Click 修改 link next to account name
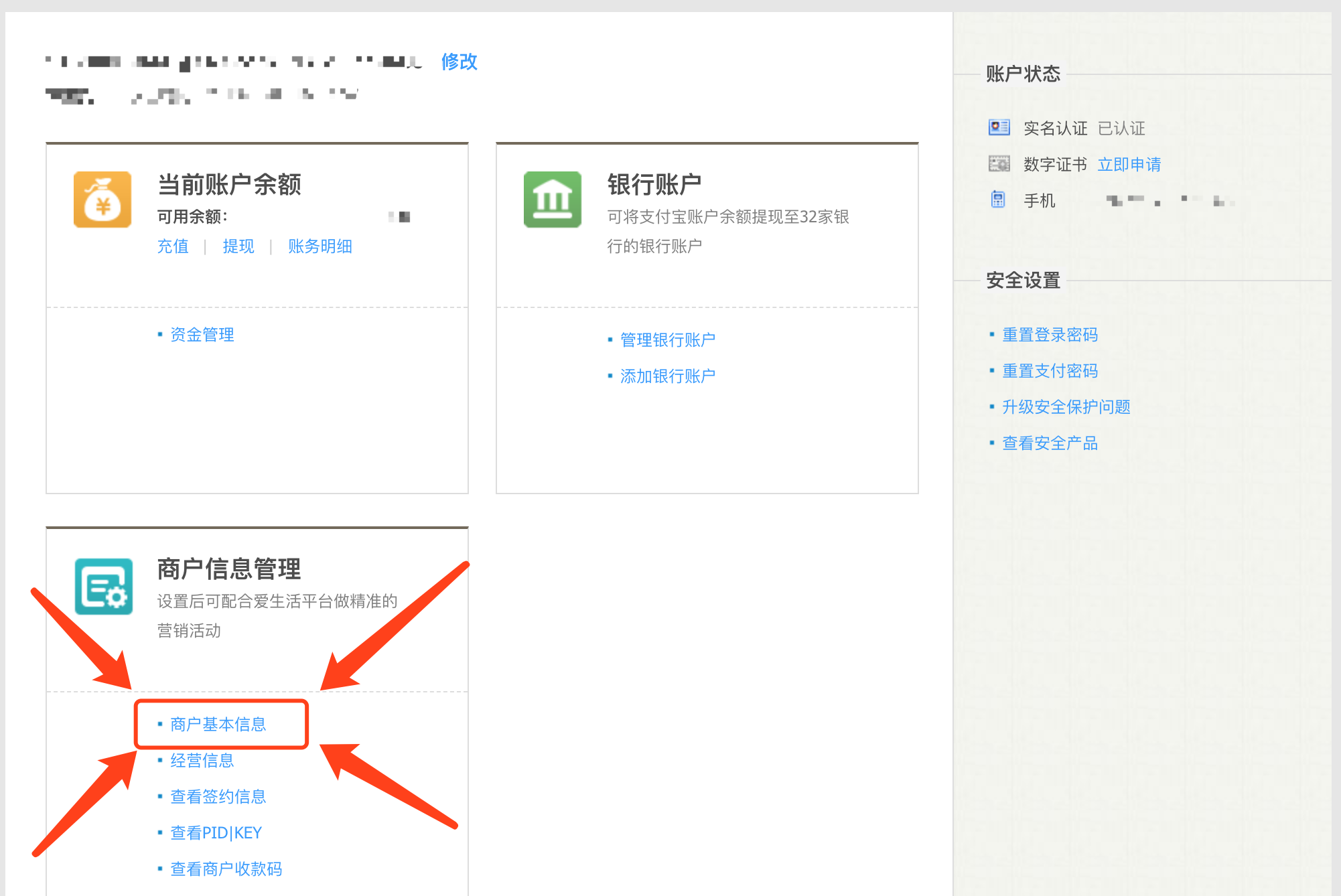This screenshot has width=1341, height=896. (x=459, y=62)
